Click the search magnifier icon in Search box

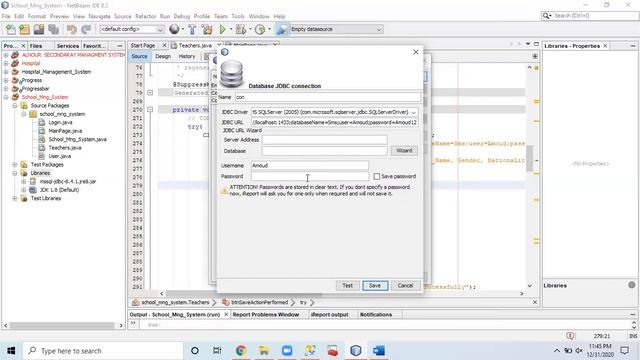point(546,16)
